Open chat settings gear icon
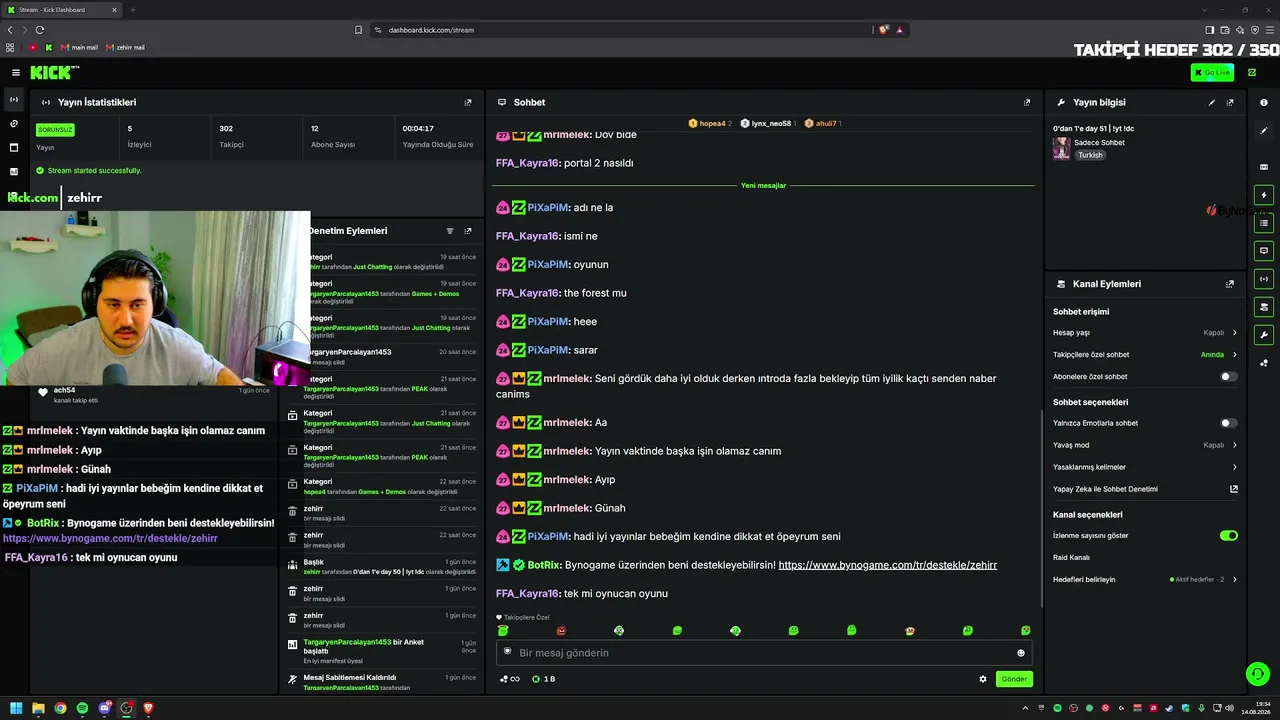 983,679
